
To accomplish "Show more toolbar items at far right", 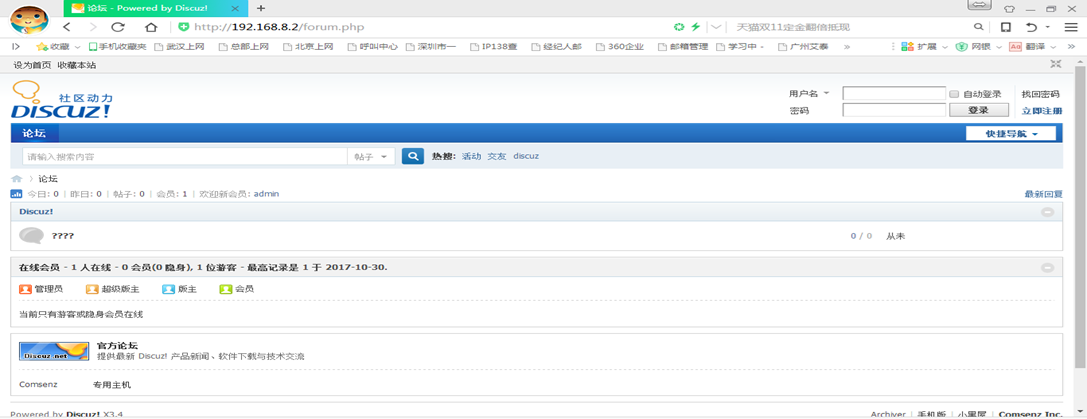I will click(1072, 46).
